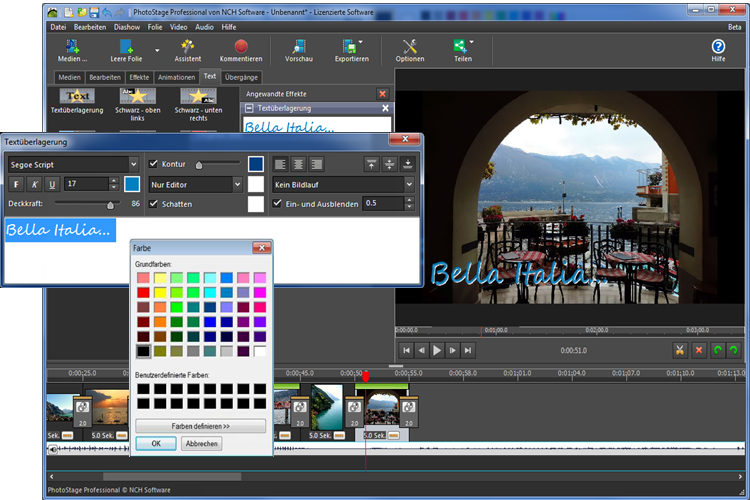The width and height of the screenshot is (750, 500).
Task: Click the scissors split icon
Action: [x=680, y=350]
